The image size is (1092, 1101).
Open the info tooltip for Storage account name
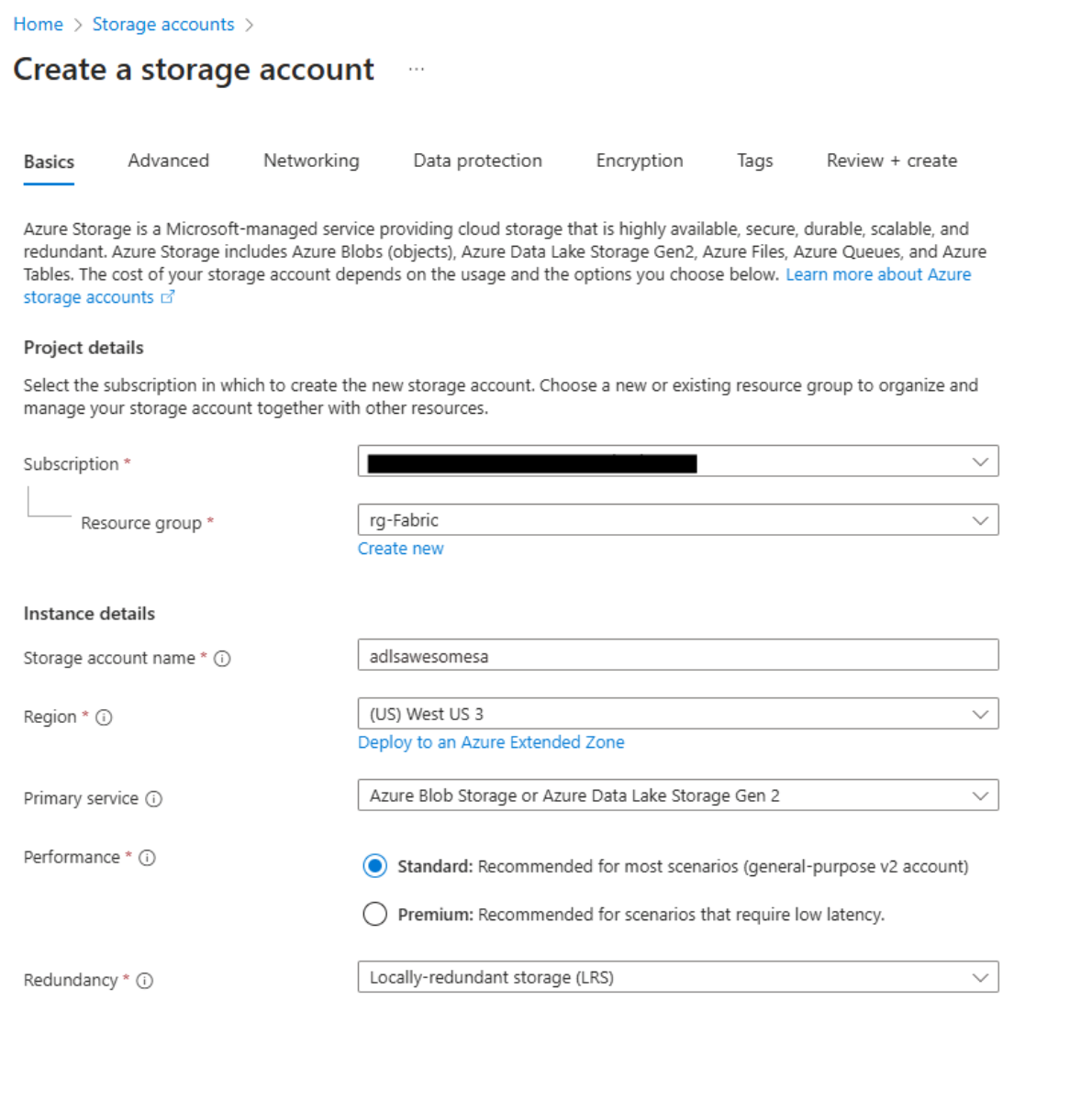pos(223,658)
